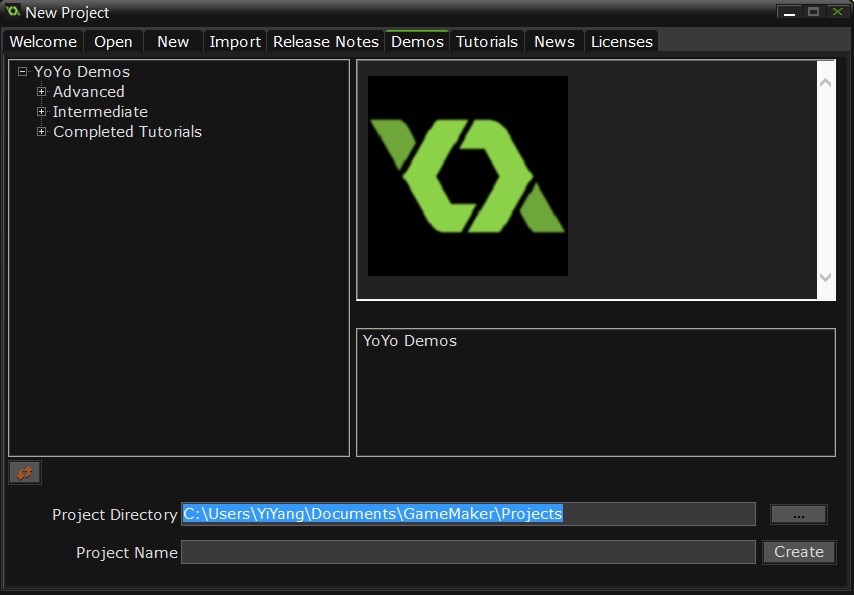Select the Completed Tutorials tree item
Screen dimensions: 854x595
(127, 132)
